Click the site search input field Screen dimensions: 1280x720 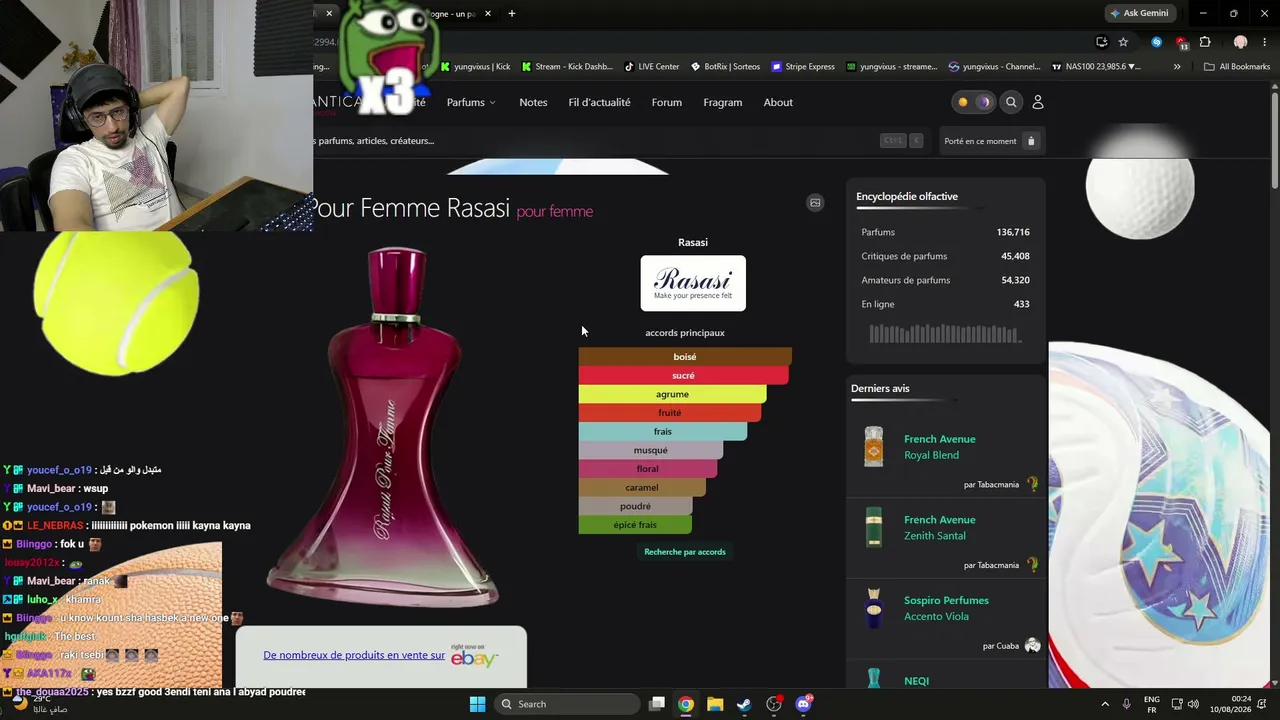coord(620,141)
